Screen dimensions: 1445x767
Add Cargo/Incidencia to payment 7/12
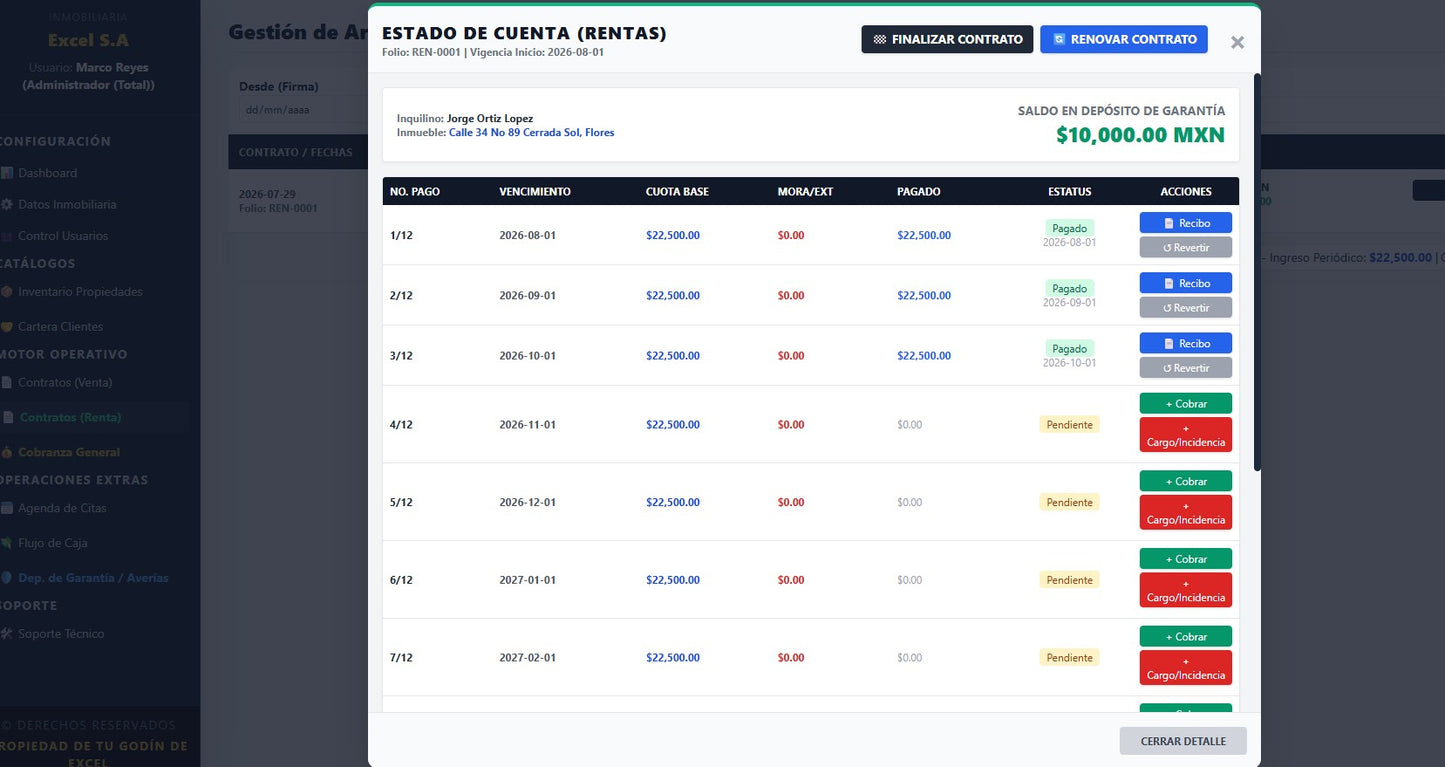1186,668
